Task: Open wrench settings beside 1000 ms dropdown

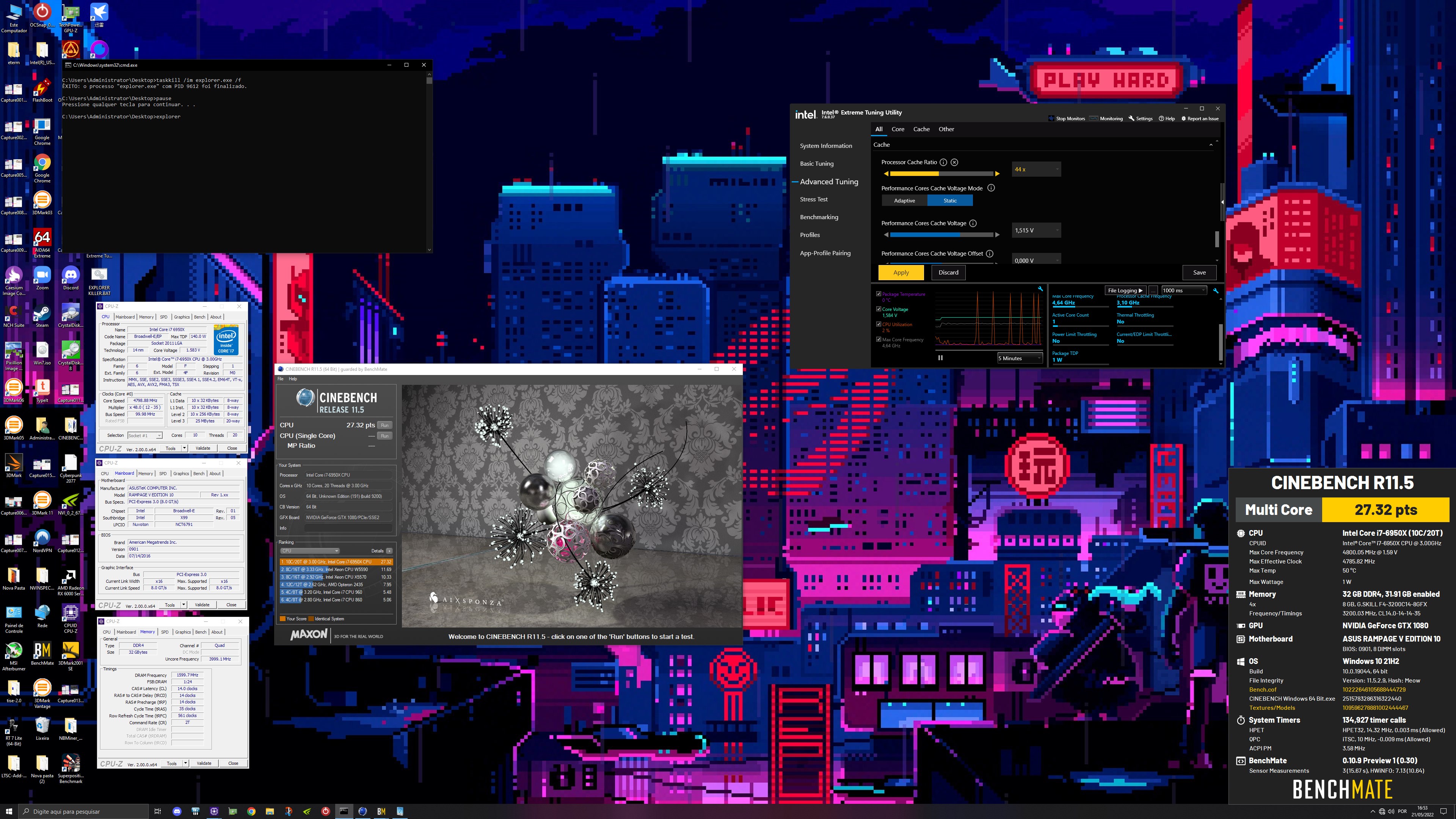Action: 1216,290
